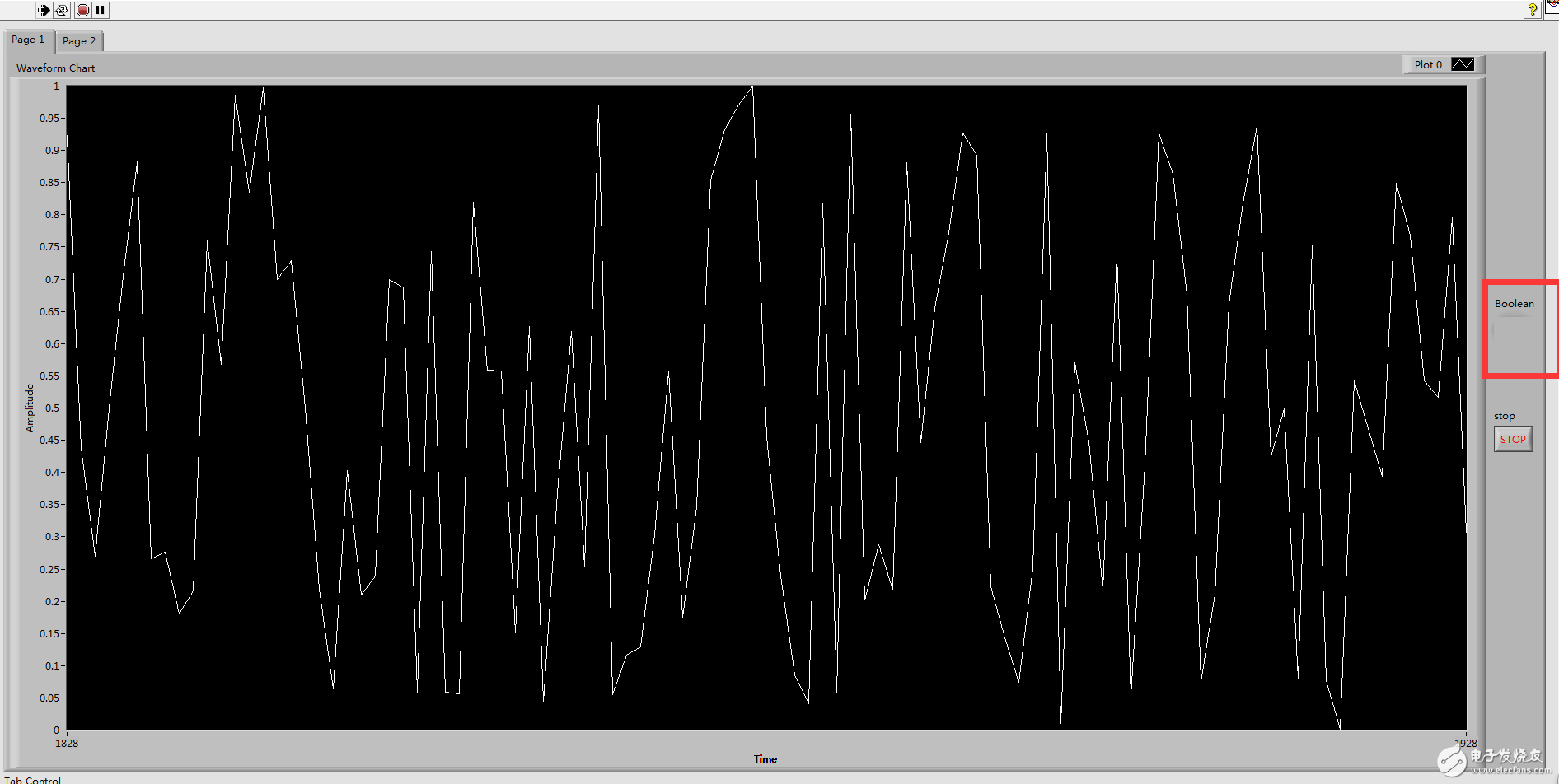Open the context help question mark
Screen dimensions: 1559x784
click(x=1532, y=10)
